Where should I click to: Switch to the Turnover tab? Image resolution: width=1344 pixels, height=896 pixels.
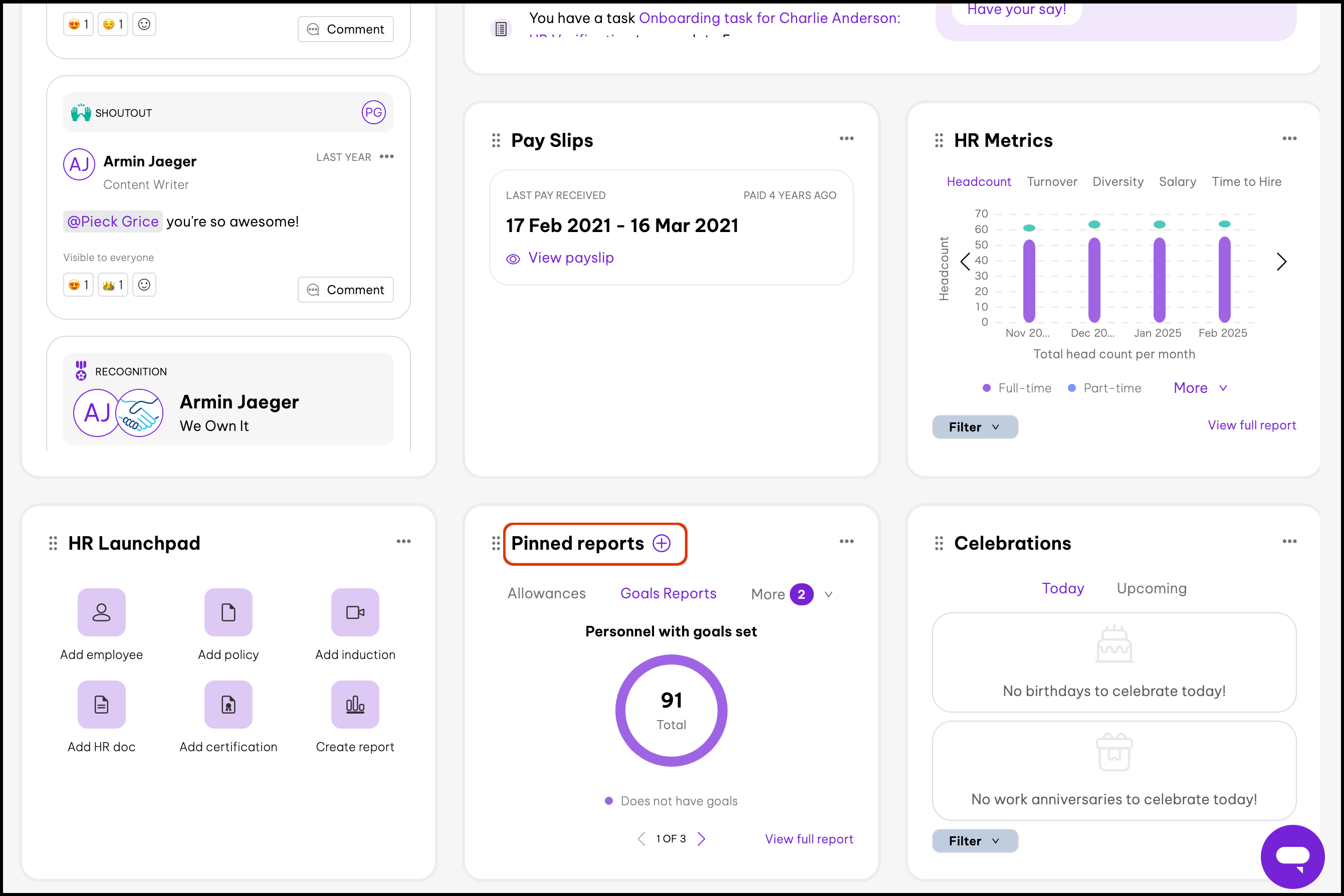pyautogui.click(x=1051, y=182)
